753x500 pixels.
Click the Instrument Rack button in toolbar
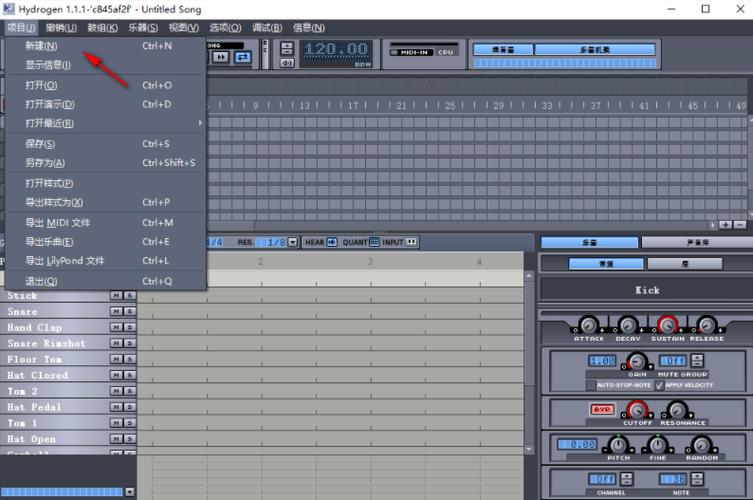pyautogui.click(x=595, y=49)
